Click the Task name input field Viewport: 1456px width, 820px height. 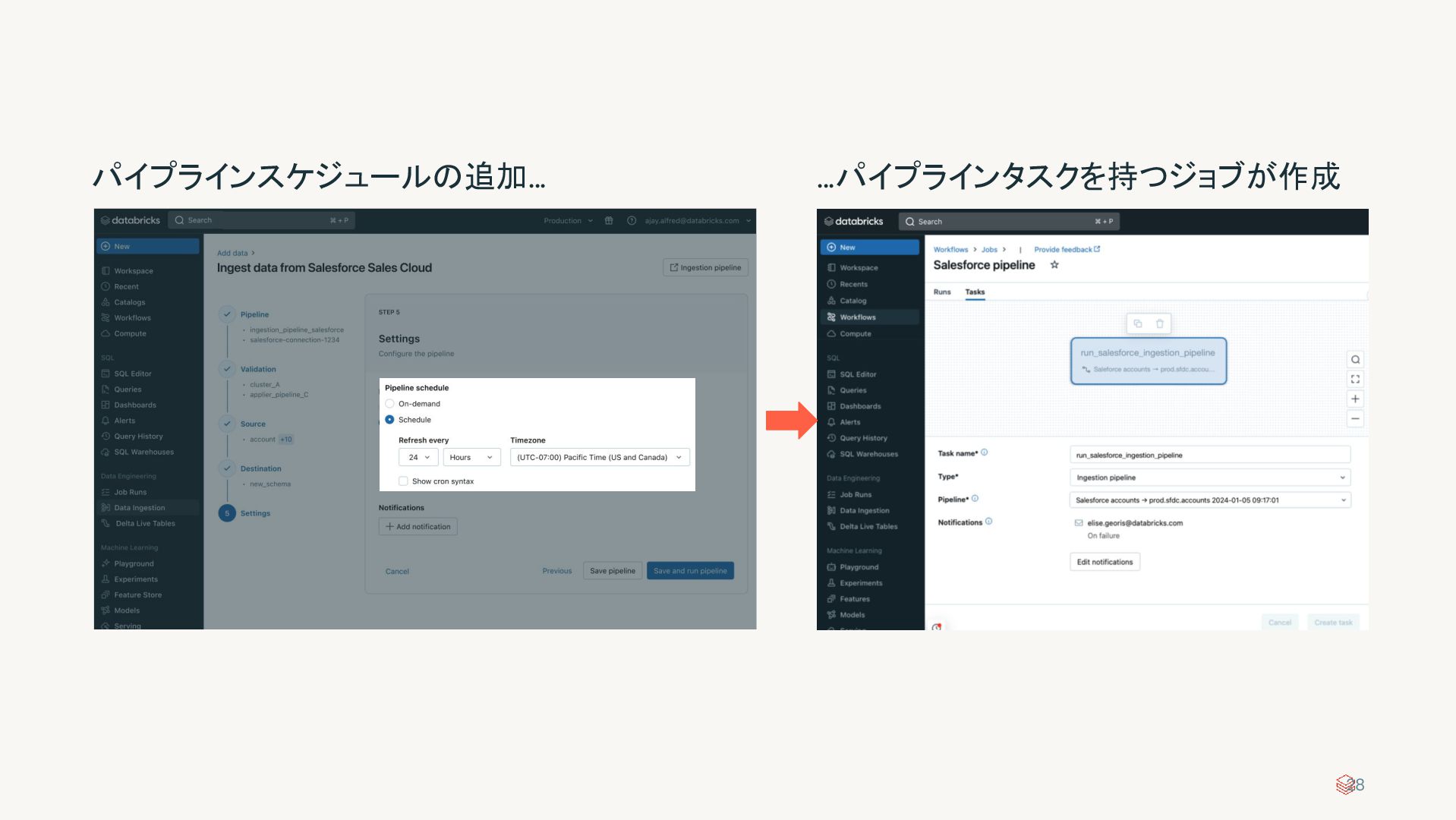click(x=1210, y=455)
